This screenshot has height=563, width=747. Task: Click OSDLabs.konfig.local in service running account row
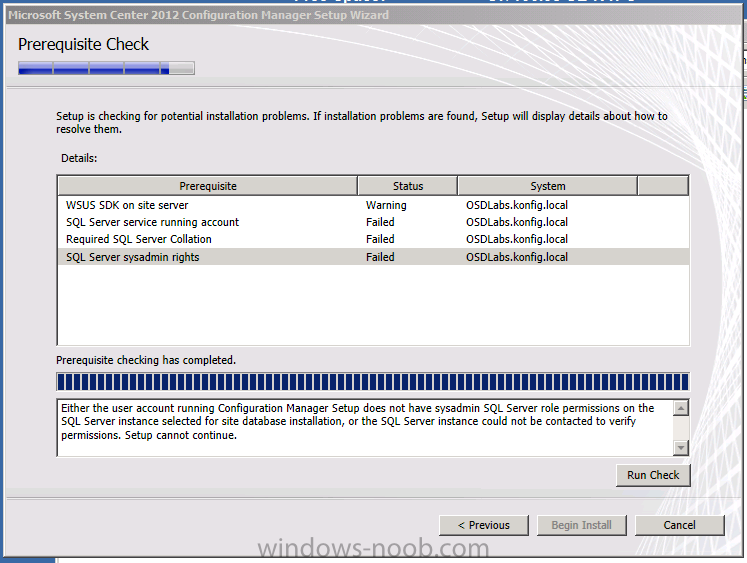[x=517, y=222]
